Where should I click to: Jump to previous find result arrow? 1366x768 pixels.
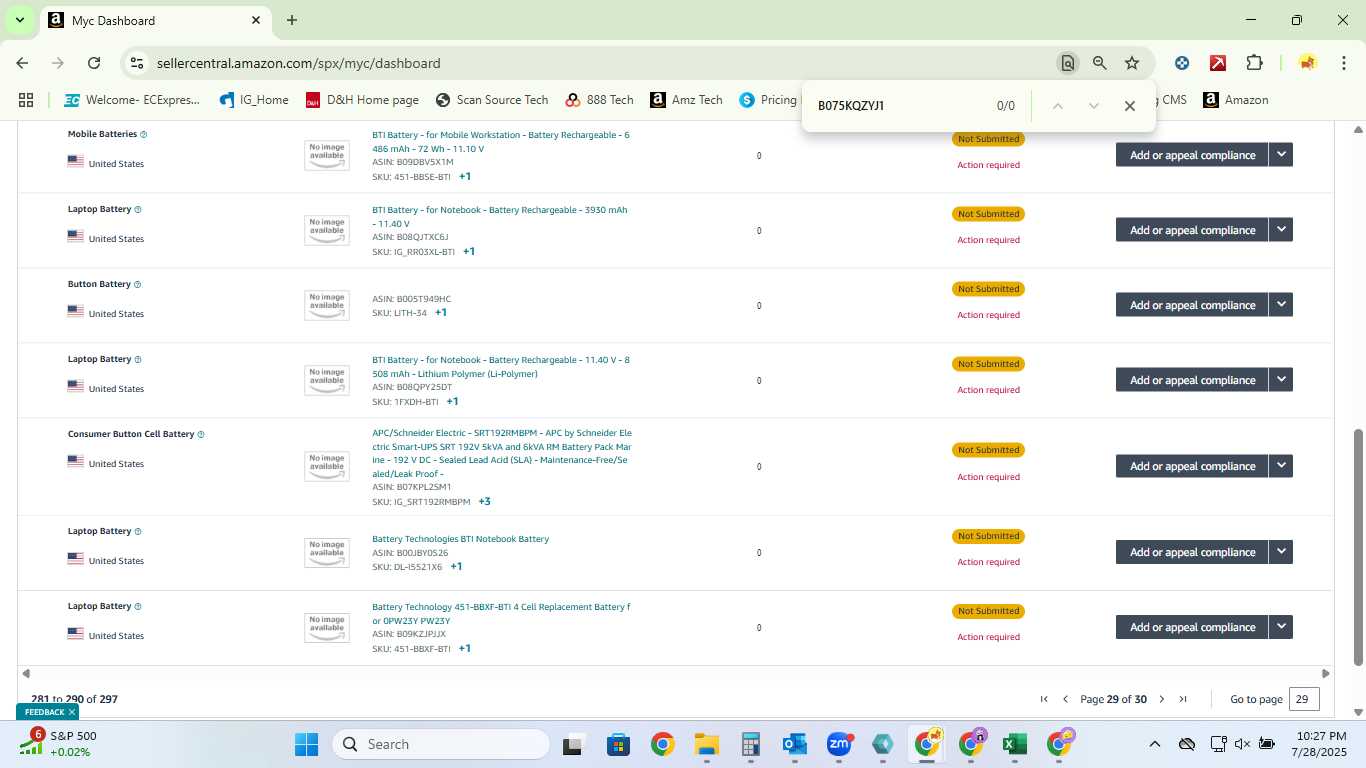click(1058, 106)
